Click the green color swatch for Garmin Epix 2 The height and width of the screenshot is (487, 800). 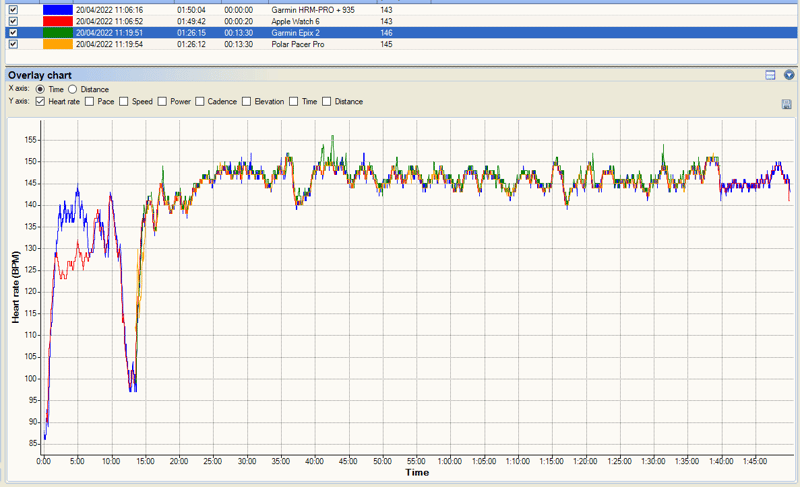click(58, 33)
